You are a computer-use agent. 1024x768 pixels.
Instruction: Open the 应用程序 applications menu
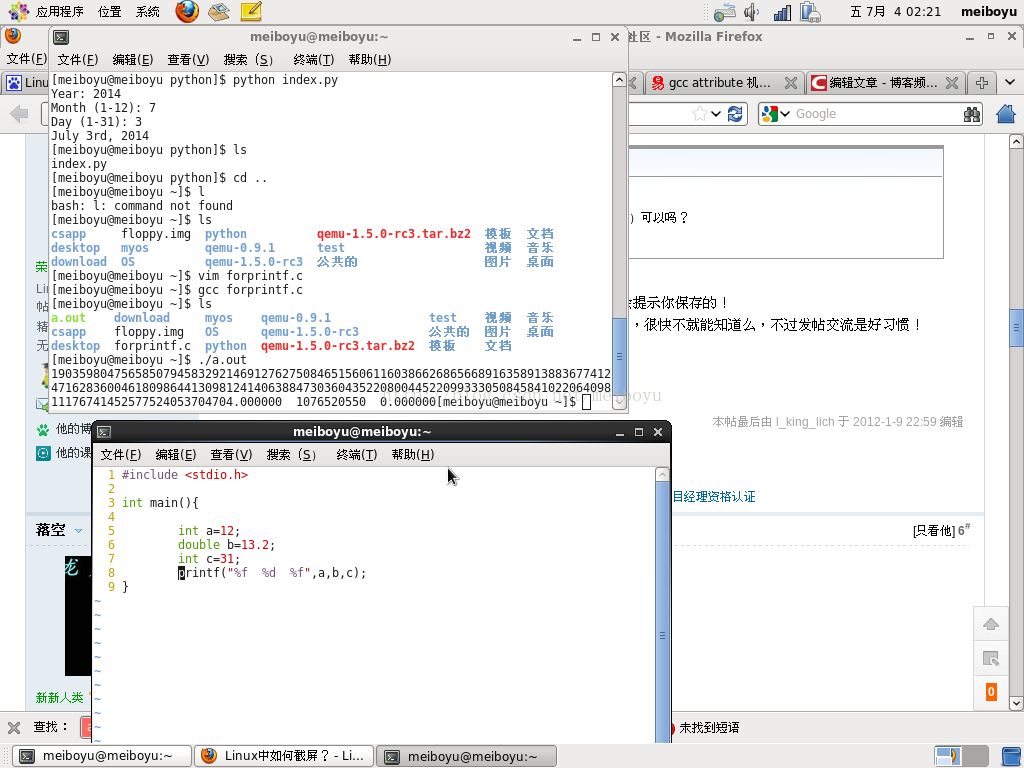[59, 11]
